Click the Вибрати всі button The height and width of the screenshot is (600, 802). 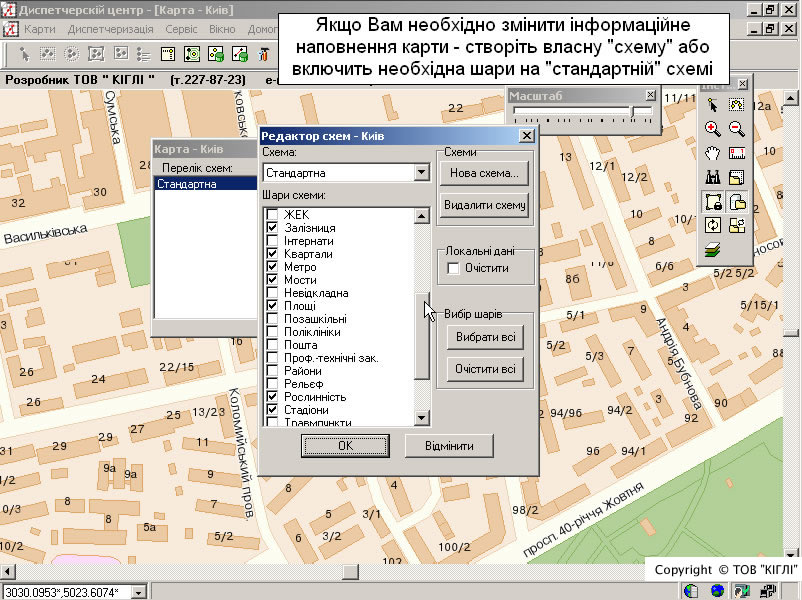pos(485,338)
